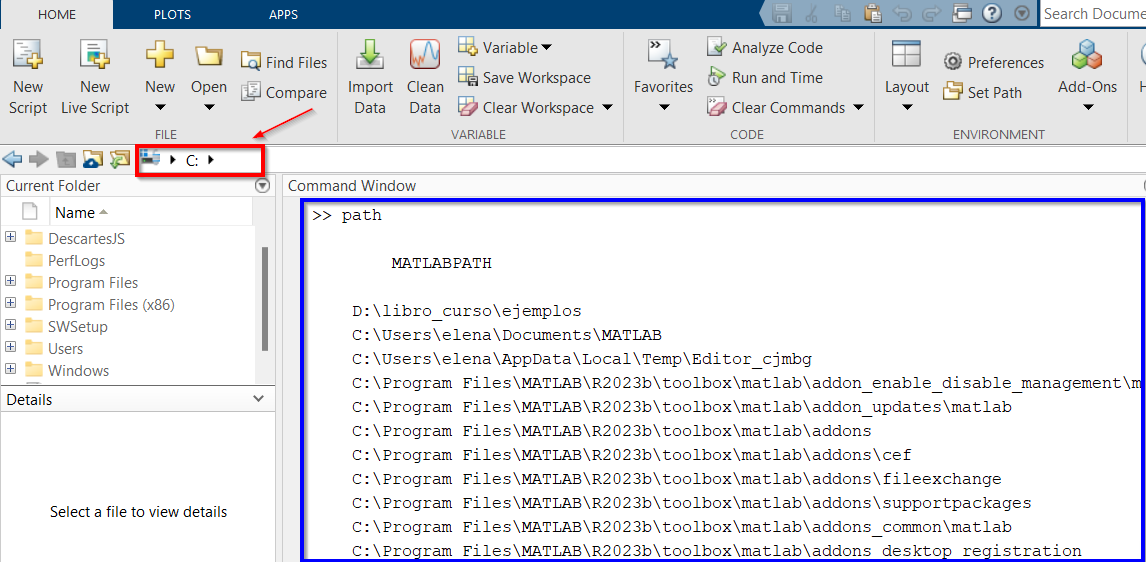Go back with the Back arrow
1146x562 pixels.
12,159
